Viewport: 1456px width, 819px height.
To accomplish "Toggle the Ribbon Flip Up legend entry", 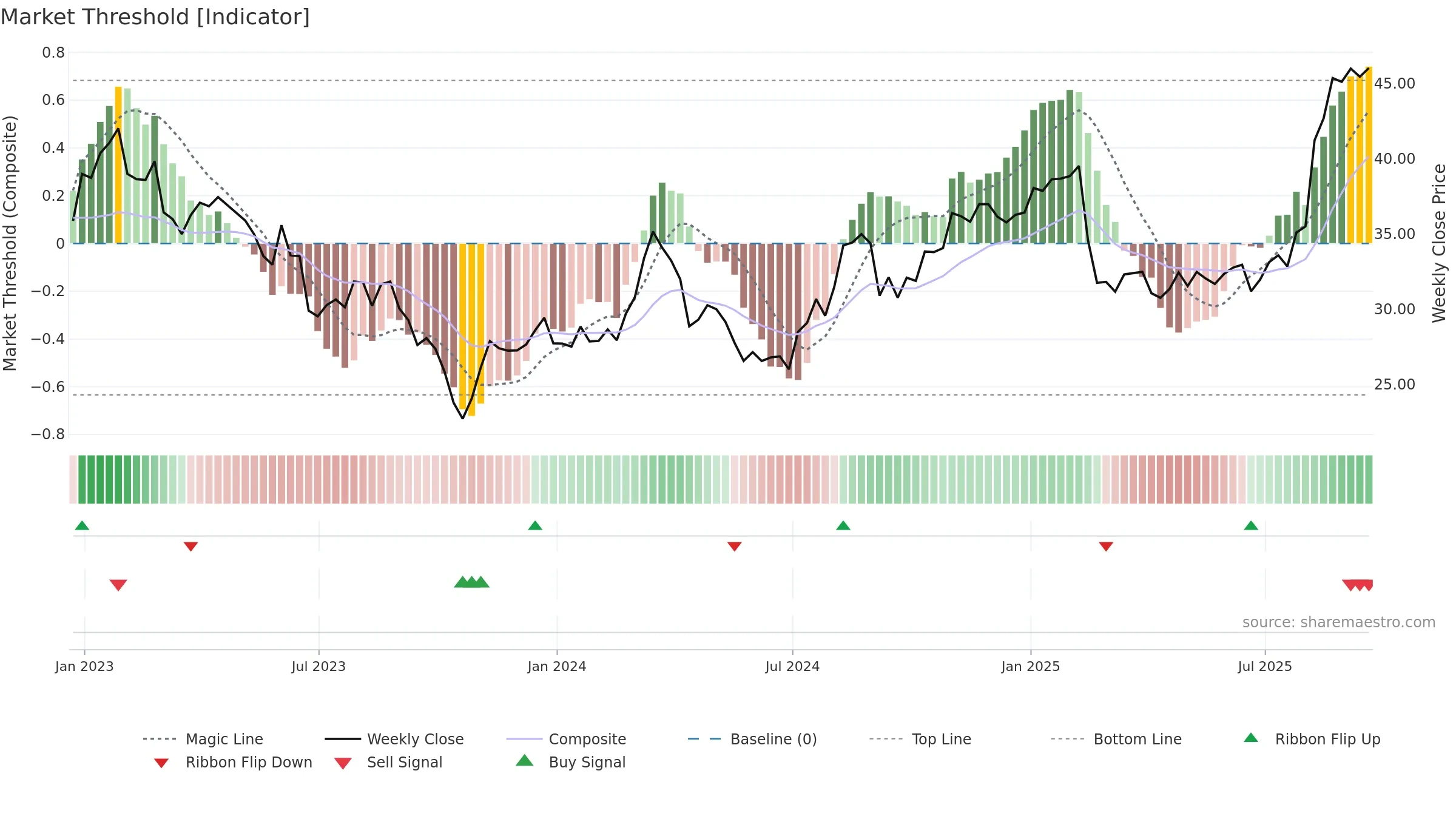I will tap(1312, 739).
